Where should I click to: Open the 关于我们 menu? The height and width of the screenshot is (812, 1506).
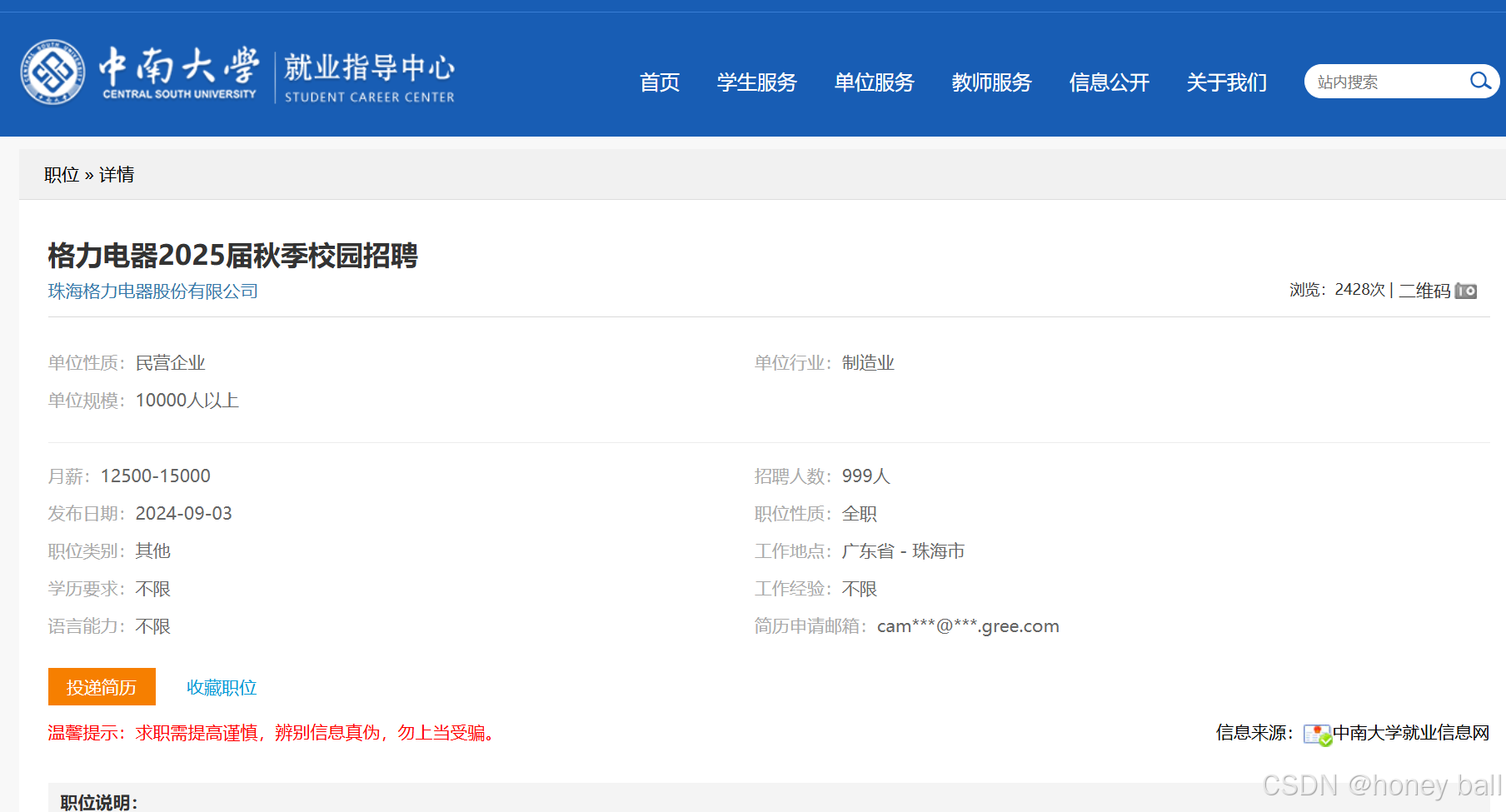click(x=1227, y=82)
